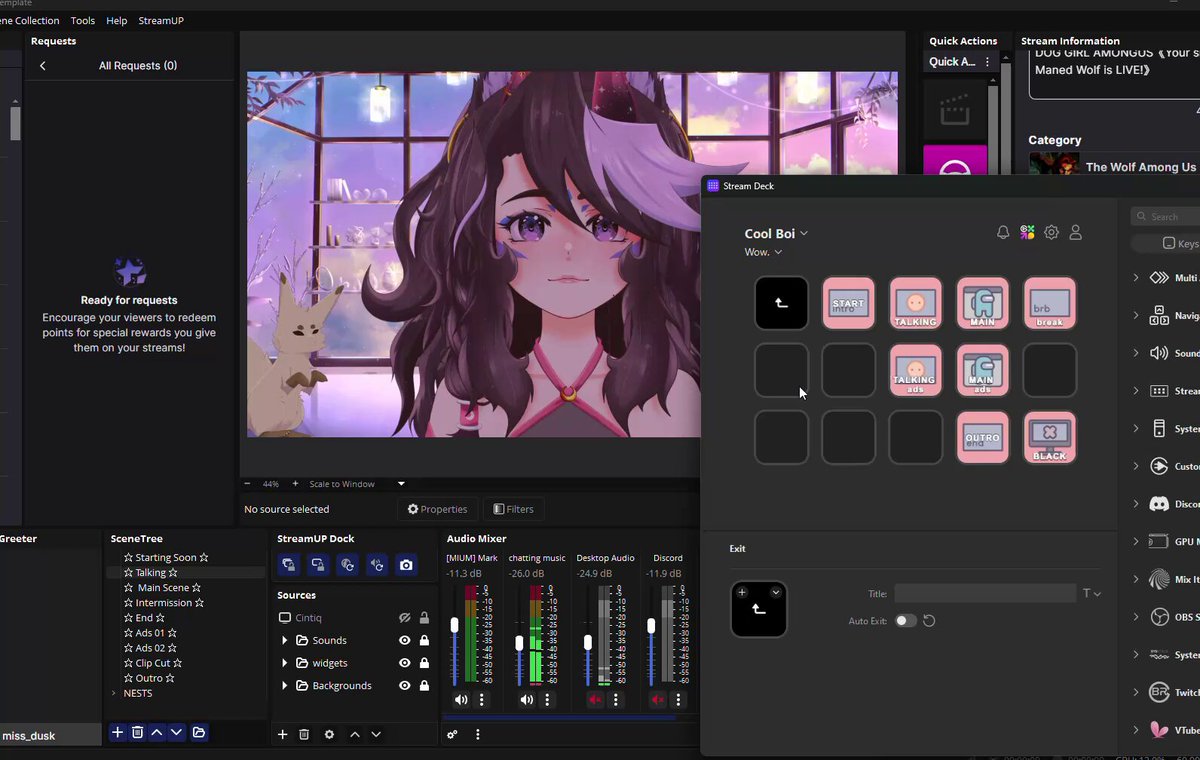This screenshot has height=760, width=1200.
Task: Open Stream Deck settings gear
Action: 1051,232
